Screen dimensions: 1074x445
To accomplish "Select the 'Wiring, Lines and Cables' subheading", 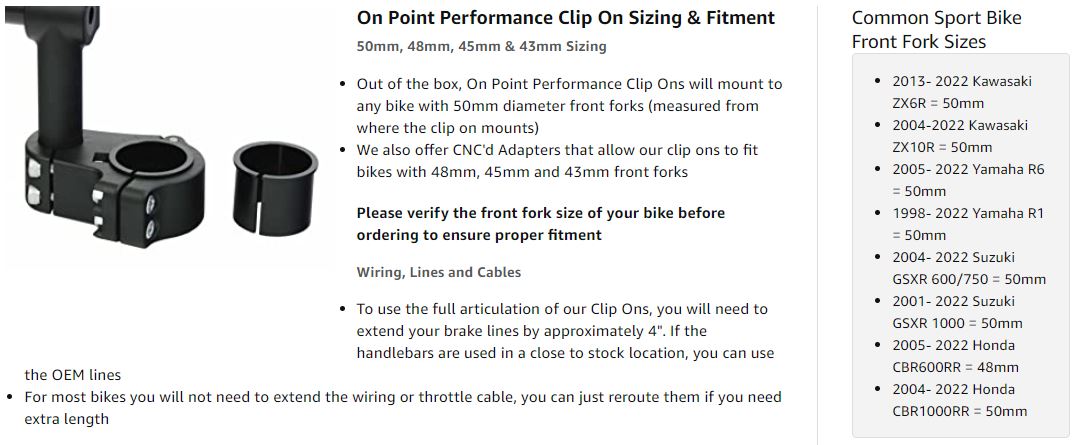I will (x=438, y=272).
